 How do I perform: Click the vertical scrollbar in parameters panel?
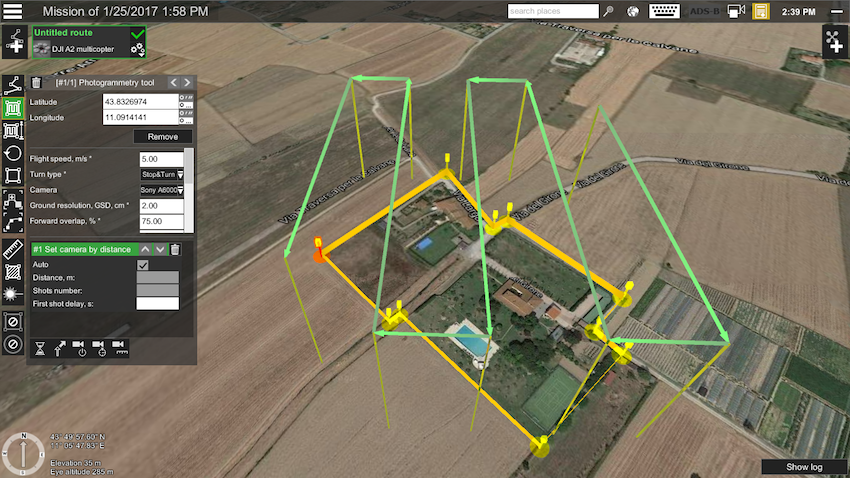click(x=189, y=190)
